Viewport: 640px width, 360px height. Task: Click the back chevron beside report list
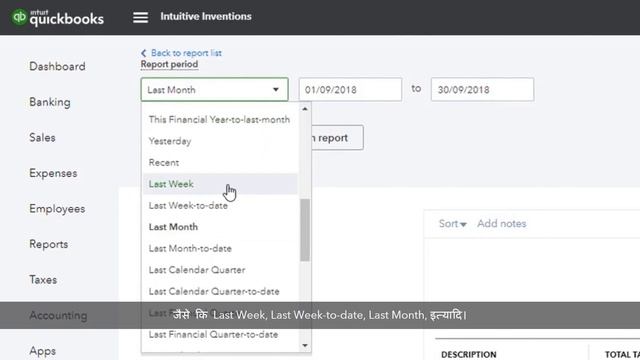[143, 53]
